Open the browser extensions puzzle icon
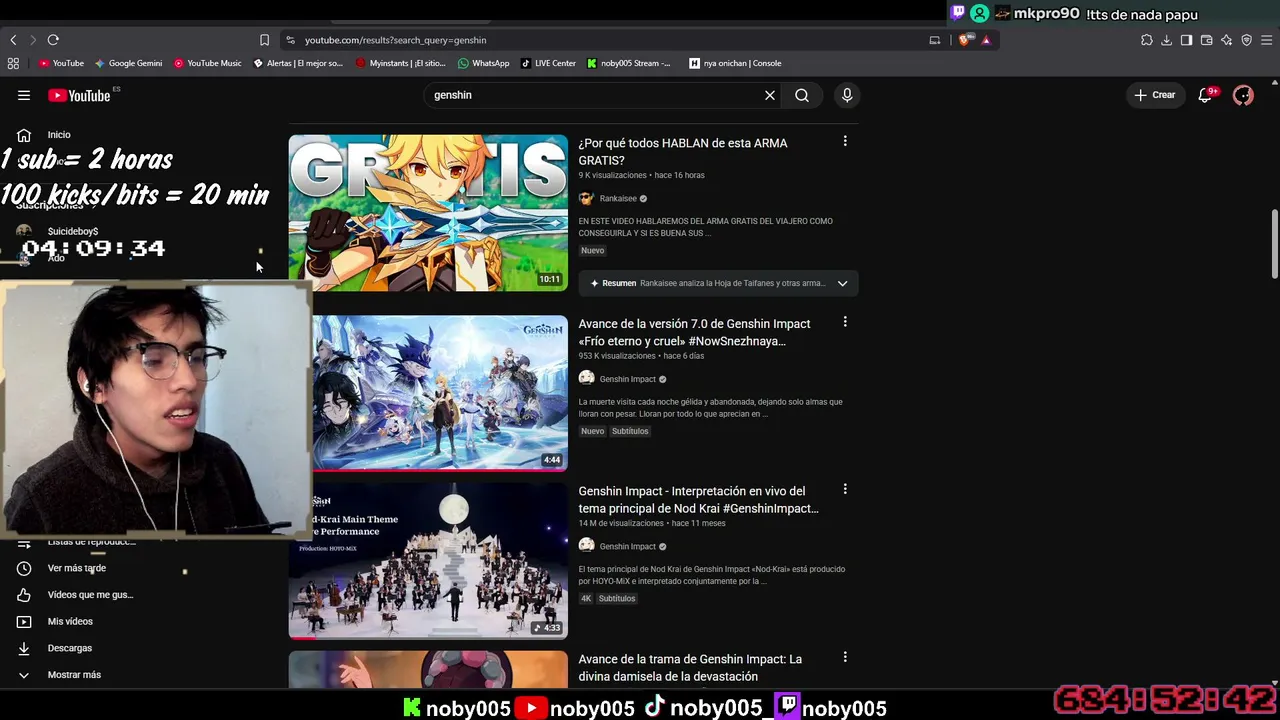This screenshot has width=1280, height=720. coord(1147,40)
